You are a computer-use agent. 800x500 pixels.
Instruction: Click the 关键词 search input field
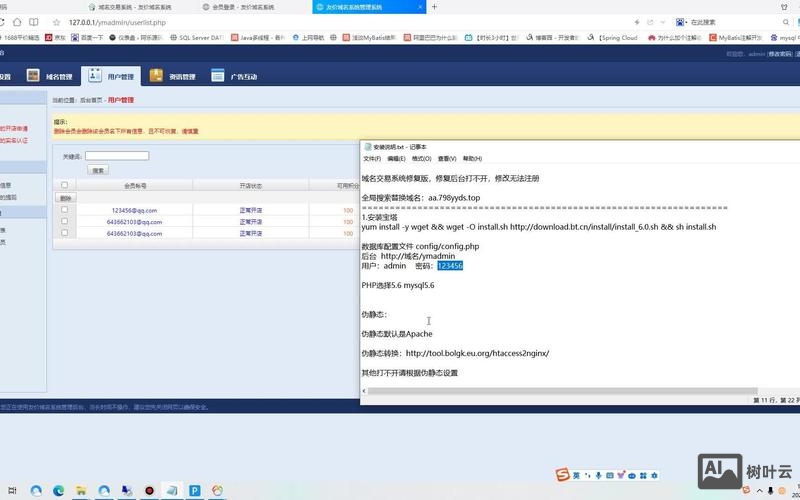pyautogui.click(x=117, y=156)
